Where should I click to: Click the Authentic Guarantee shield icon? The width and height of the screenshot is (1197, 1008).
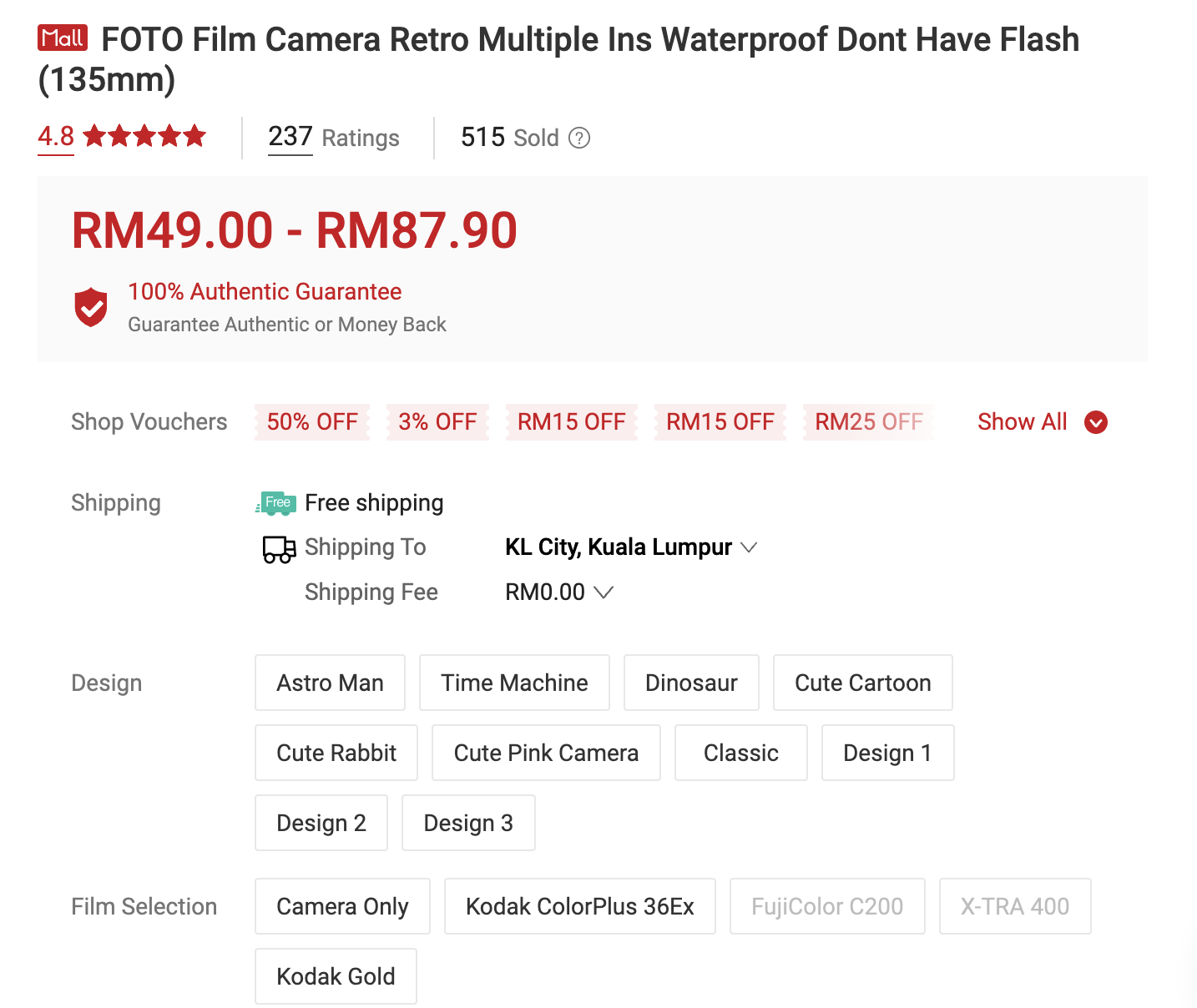(x=91, y=307)
